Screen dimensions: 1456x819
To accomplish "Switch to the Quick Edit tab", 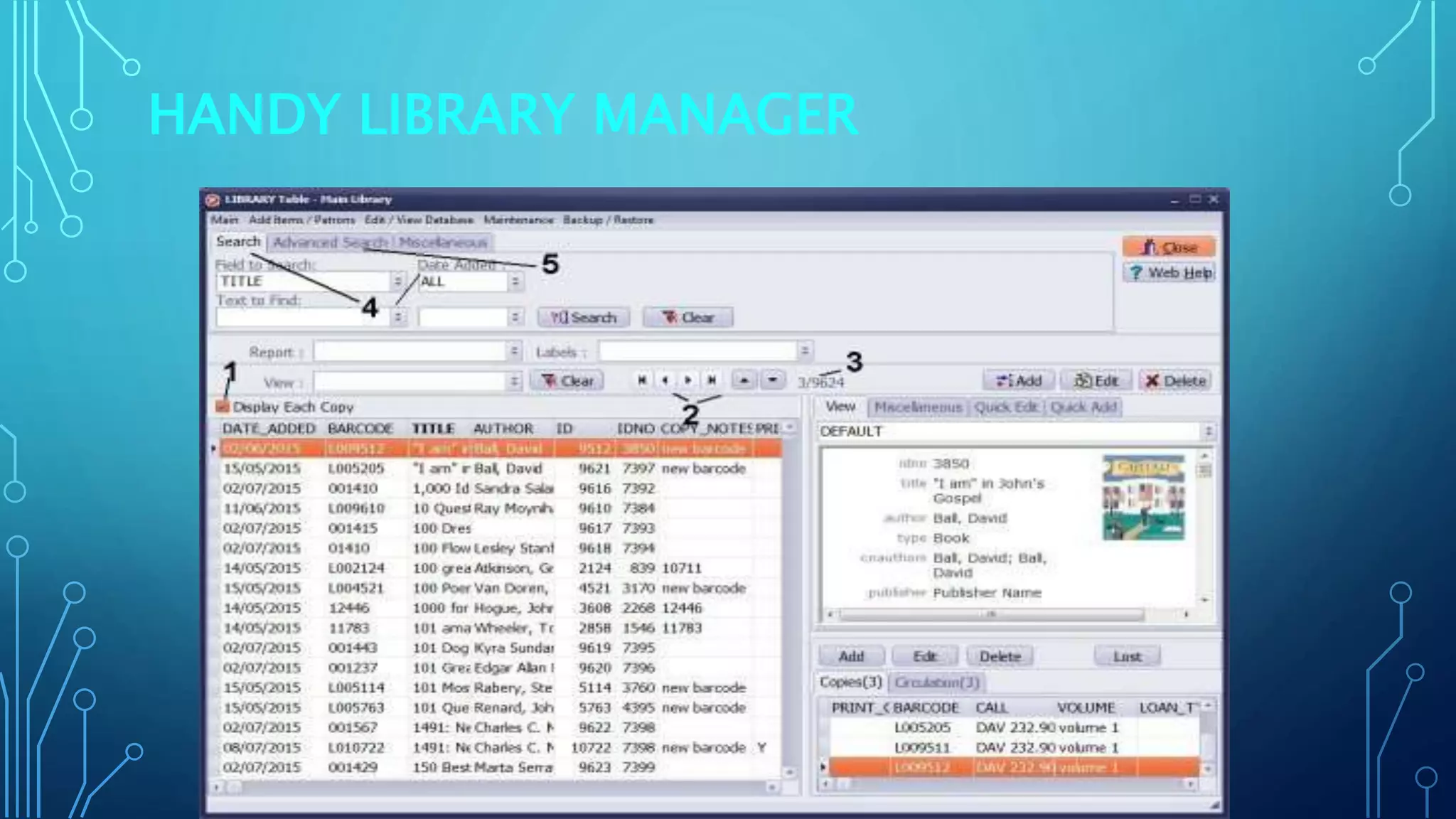I will [x=1006, y=407].
